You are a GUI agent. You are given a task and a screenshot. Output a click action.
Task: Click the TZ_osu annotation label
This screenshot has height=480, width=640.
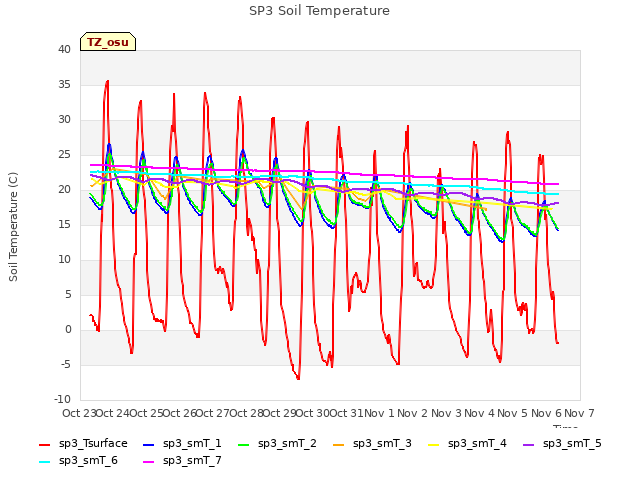click(x=108, y=42)
